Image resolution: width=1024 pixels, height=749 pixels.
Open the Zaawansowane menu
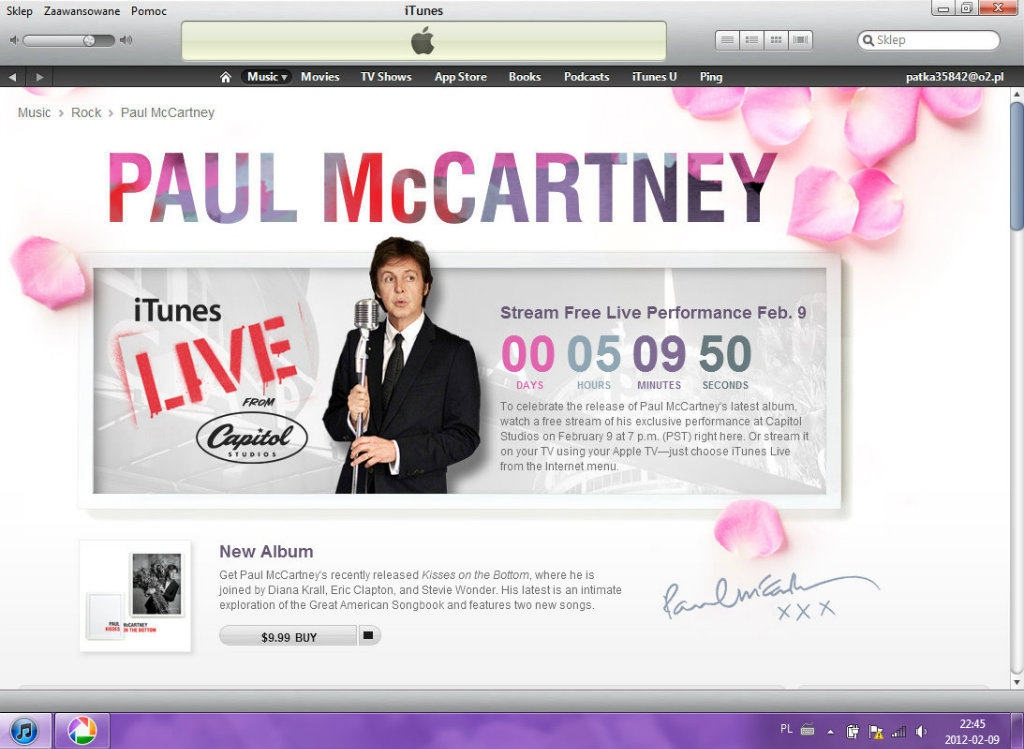(x=82, y=11)
